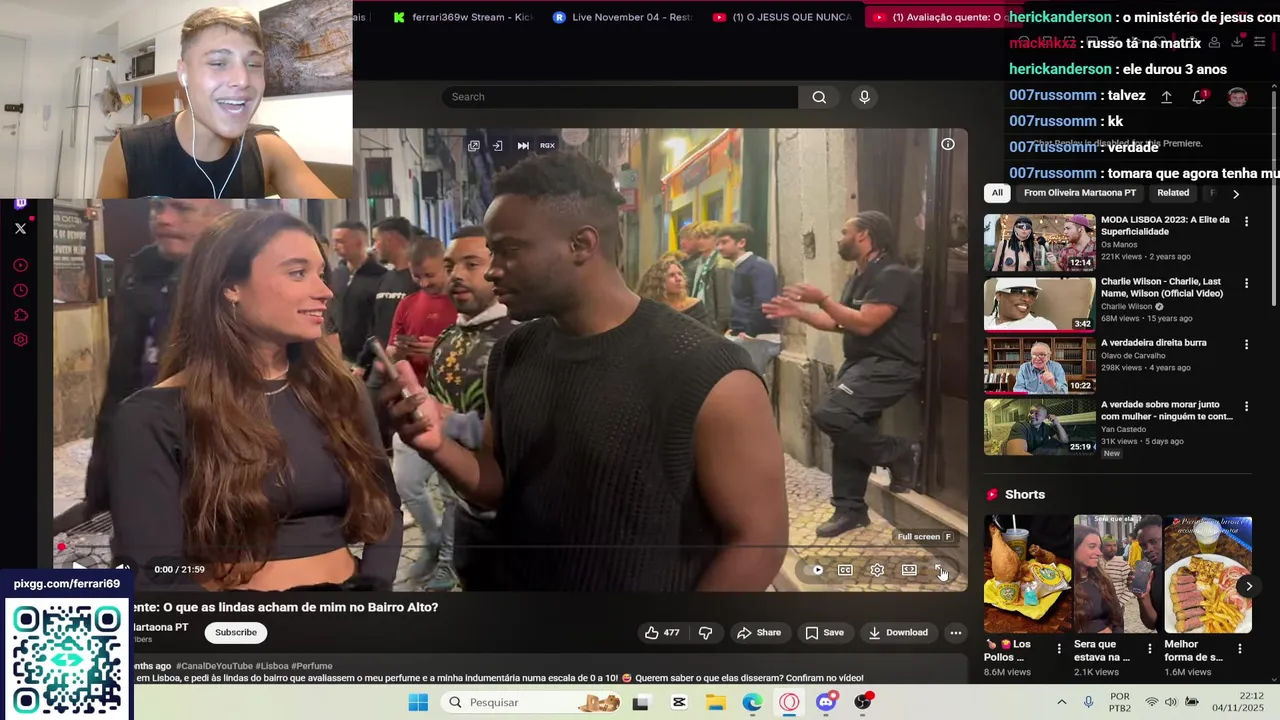1280x720 pixels.
Task: Open the history clock icon in browser sidebar
Action: [x=20, y=290]
